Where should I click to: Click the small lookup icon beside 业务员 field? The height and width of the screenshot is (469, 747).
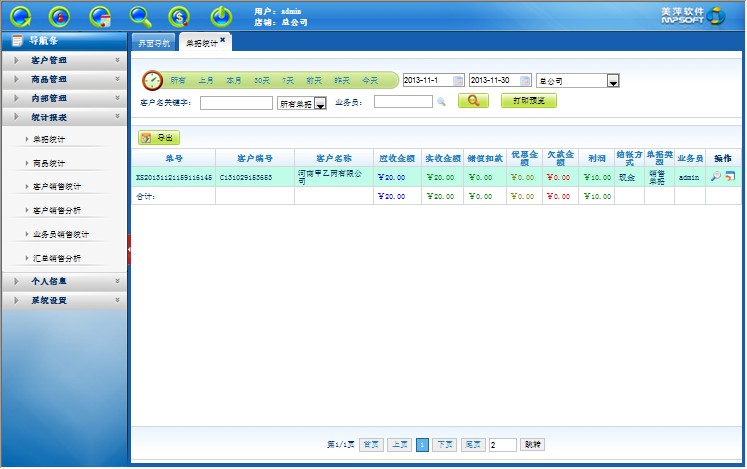click(441, 102)
